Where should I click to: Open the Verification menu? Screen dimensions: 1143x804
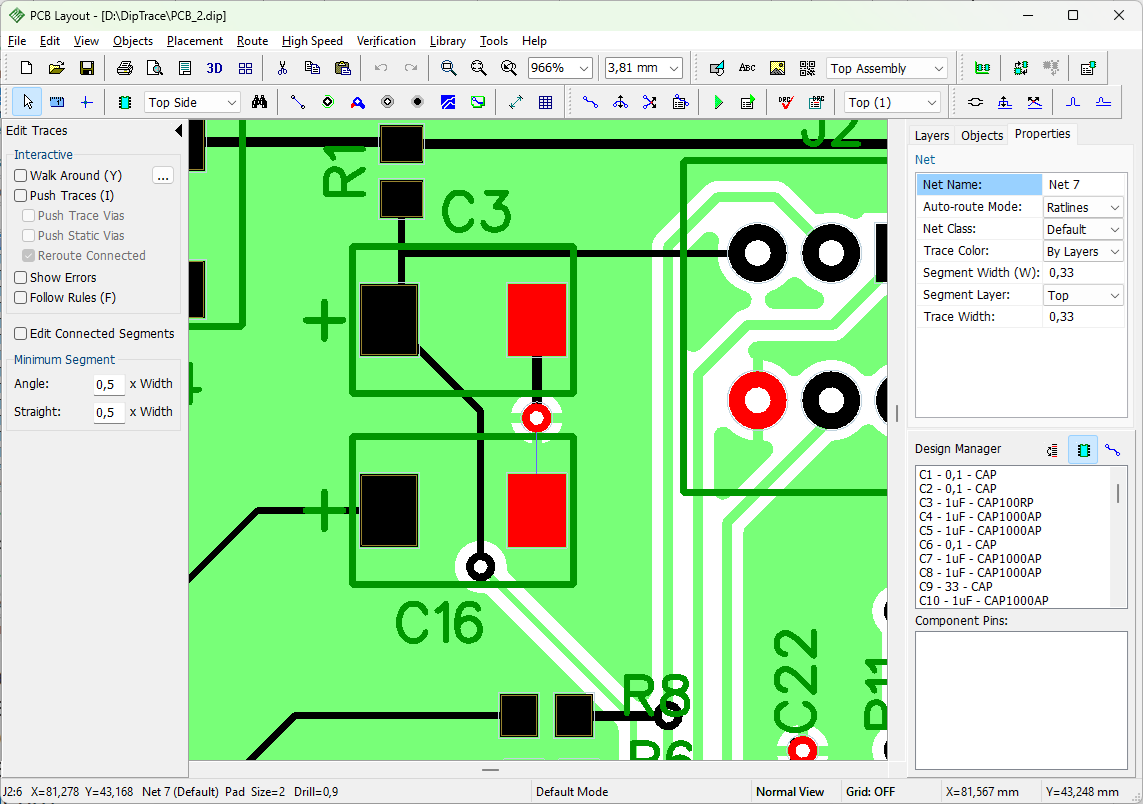(x=386, y=41)
